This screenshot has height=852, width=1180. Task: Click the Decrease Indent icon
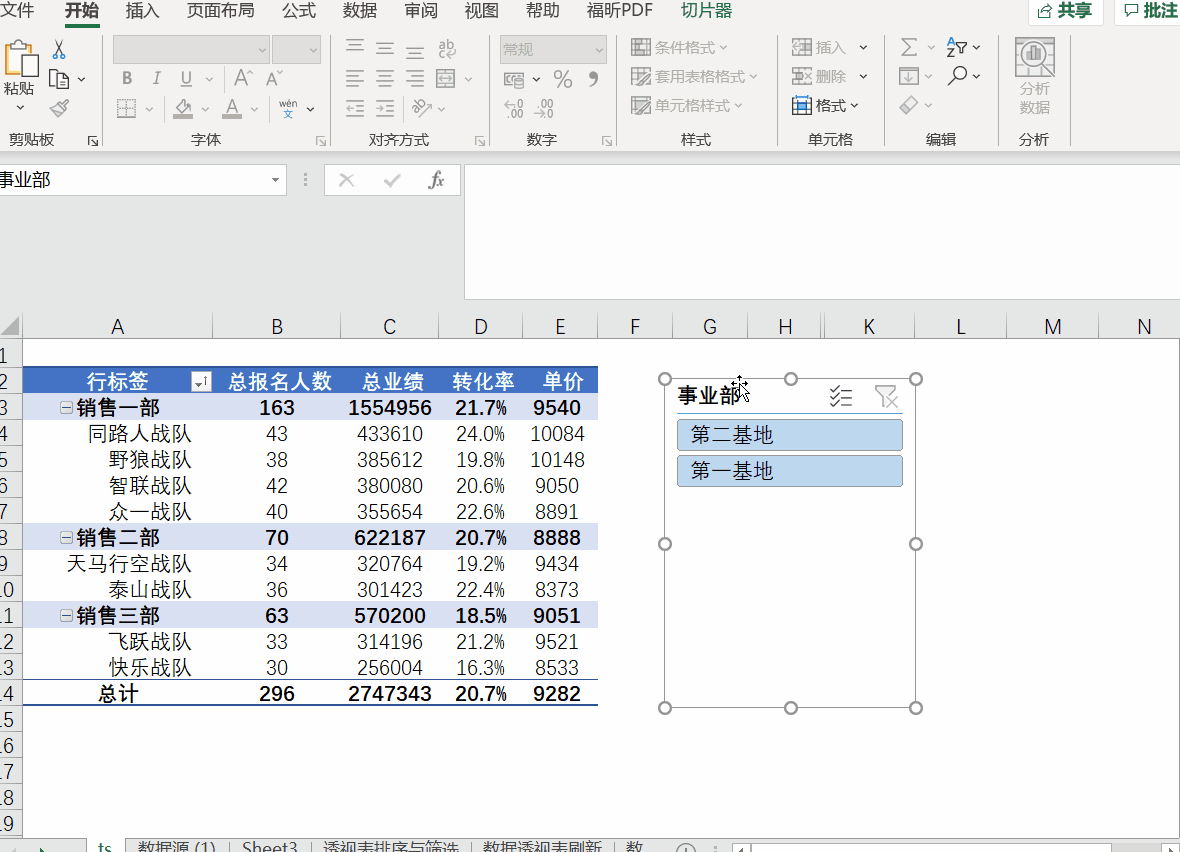click(x=354, y=108)
